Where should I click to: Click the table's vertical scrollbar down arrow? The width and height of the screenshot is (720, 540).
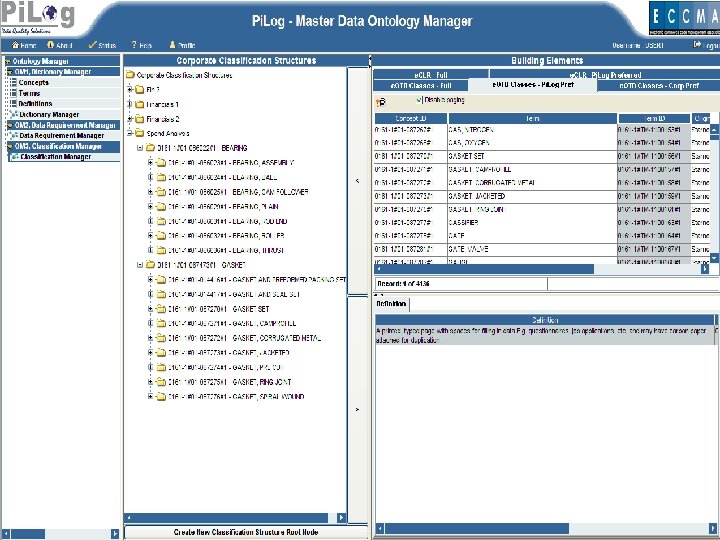point(714,258)
